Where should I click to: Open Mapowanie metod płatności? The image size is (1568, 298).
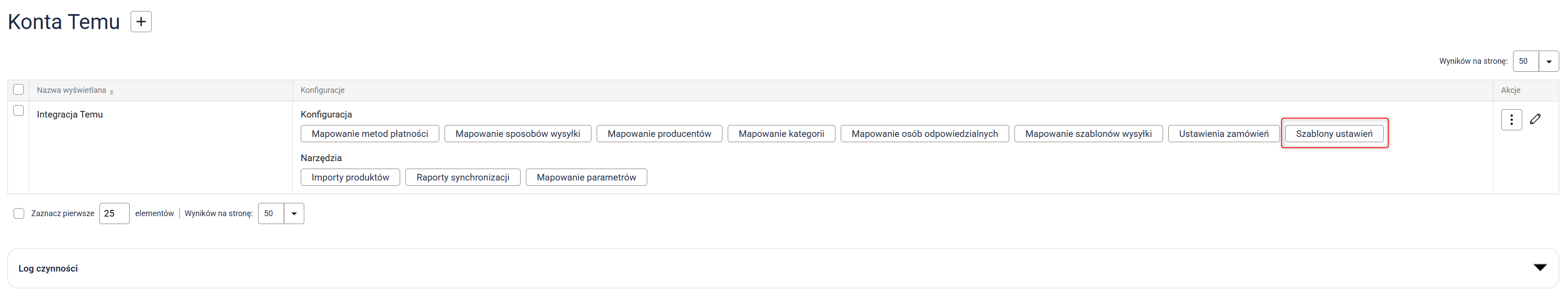(369, 133)
